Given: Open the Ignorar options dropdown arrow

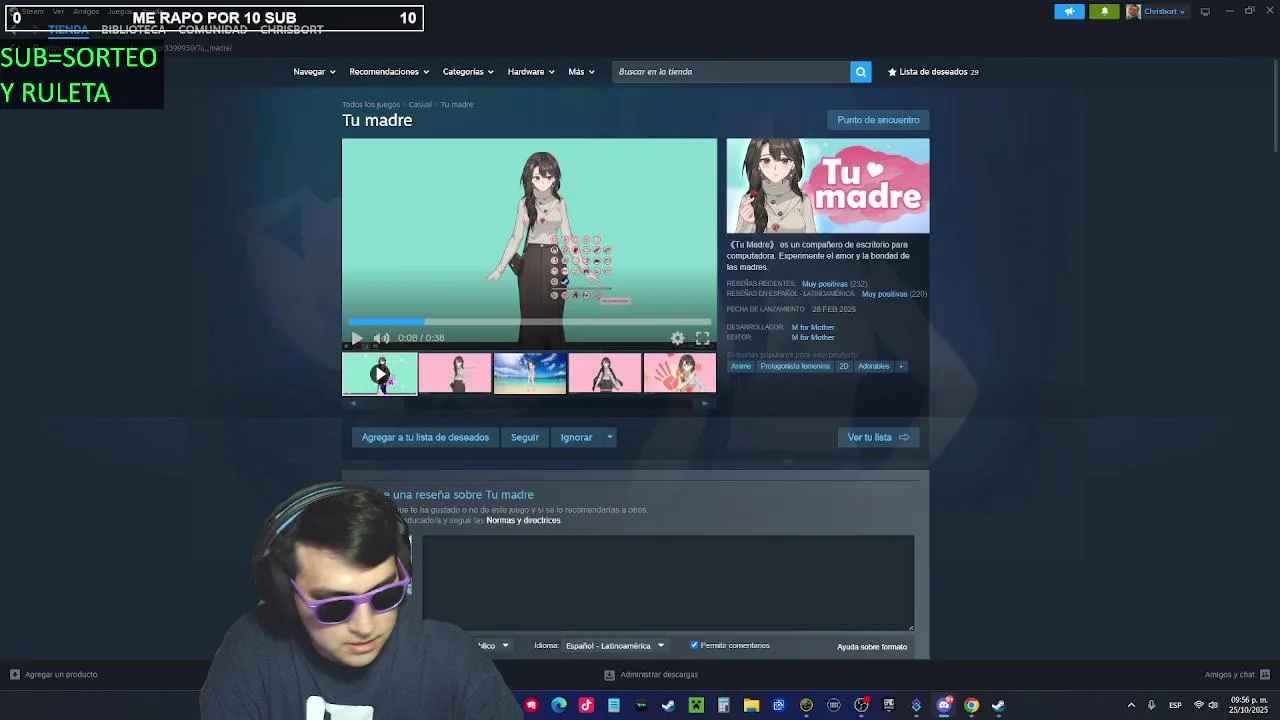Looking at the screenshot, I should 609,437.
